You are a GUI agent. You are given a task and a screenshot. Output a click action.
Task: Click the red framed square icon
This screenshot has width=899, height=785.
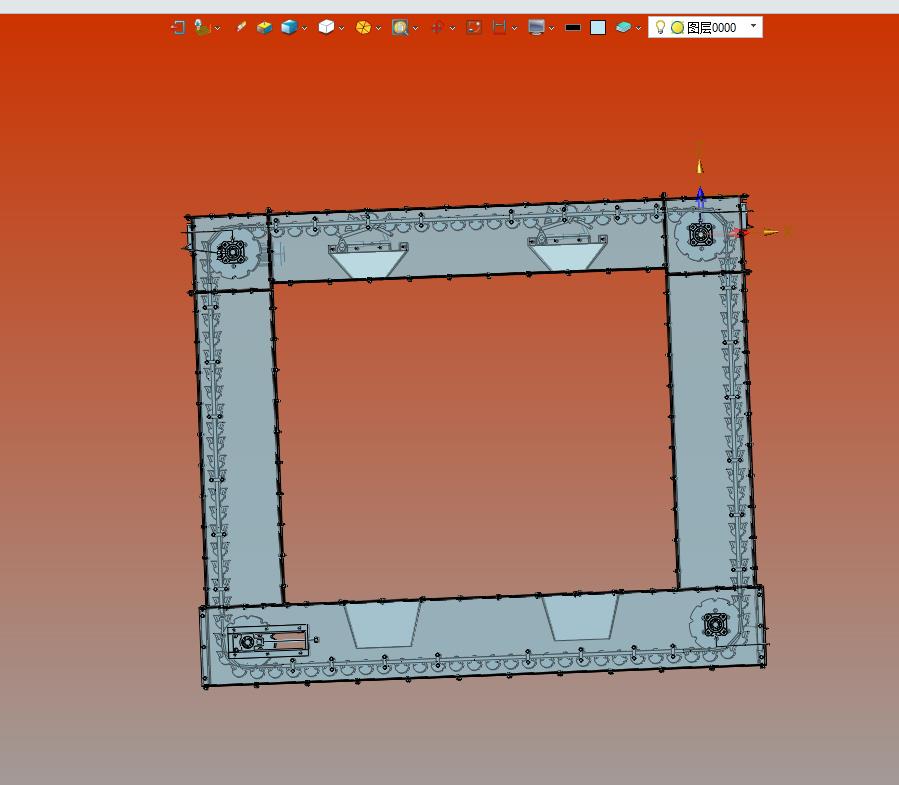[x=474, y=28]
